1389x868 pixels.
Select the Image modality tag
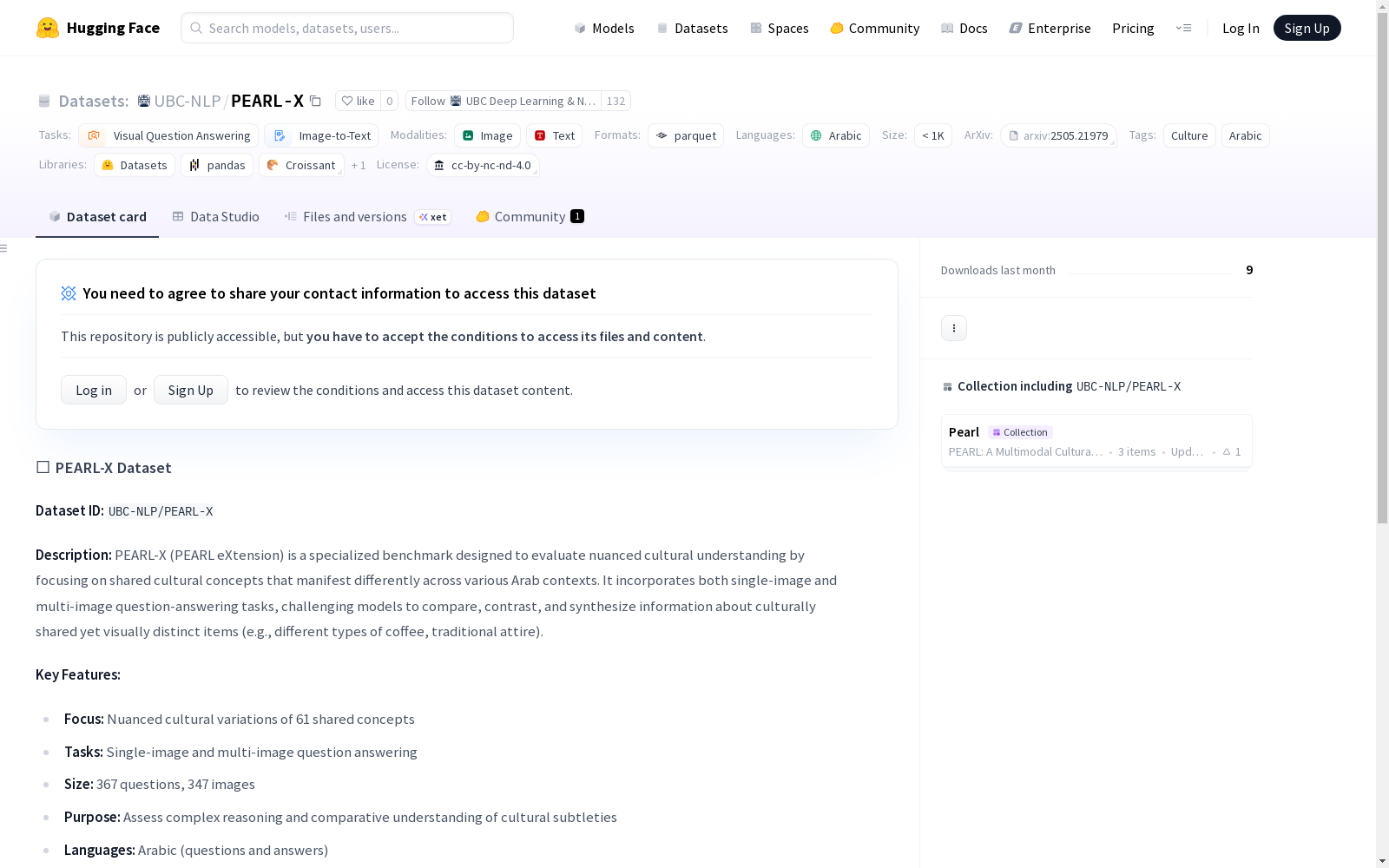click(487, 135)
